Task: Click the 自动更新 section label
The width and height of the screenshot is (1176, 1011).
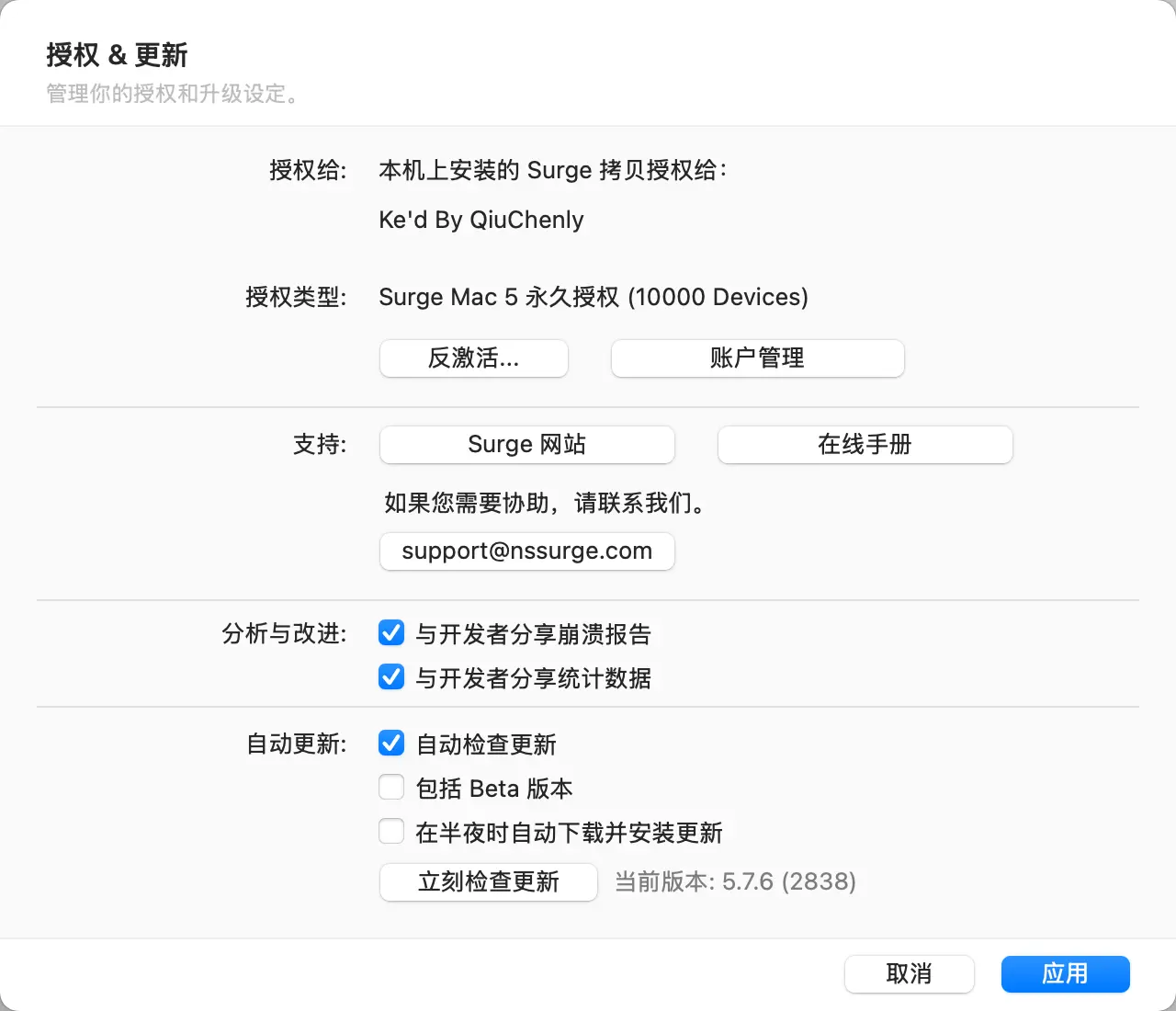Action: coord(296,744)
